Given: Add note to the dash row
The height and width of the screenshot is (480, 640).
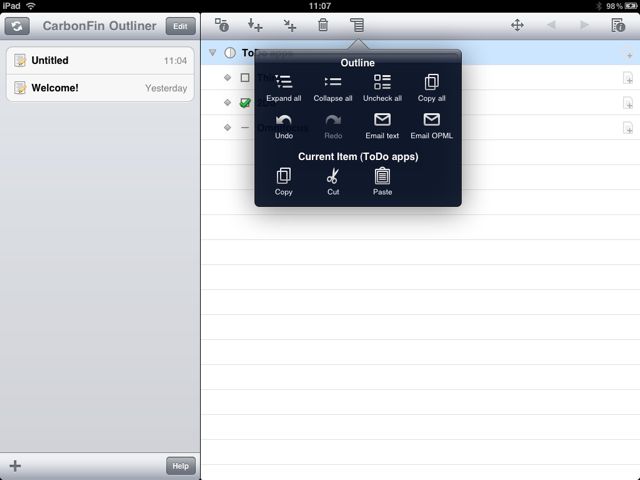Looking at the screenshot, I should (628, 128).
